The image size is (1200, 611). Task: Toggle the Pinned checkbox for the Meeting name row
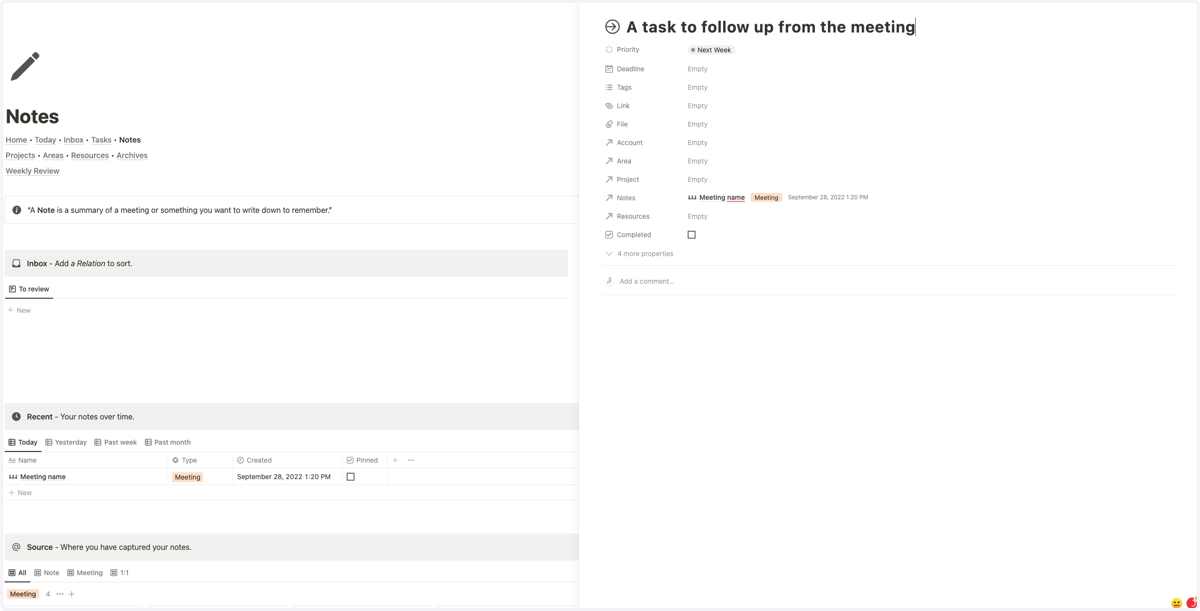click(x=350, y=477)
